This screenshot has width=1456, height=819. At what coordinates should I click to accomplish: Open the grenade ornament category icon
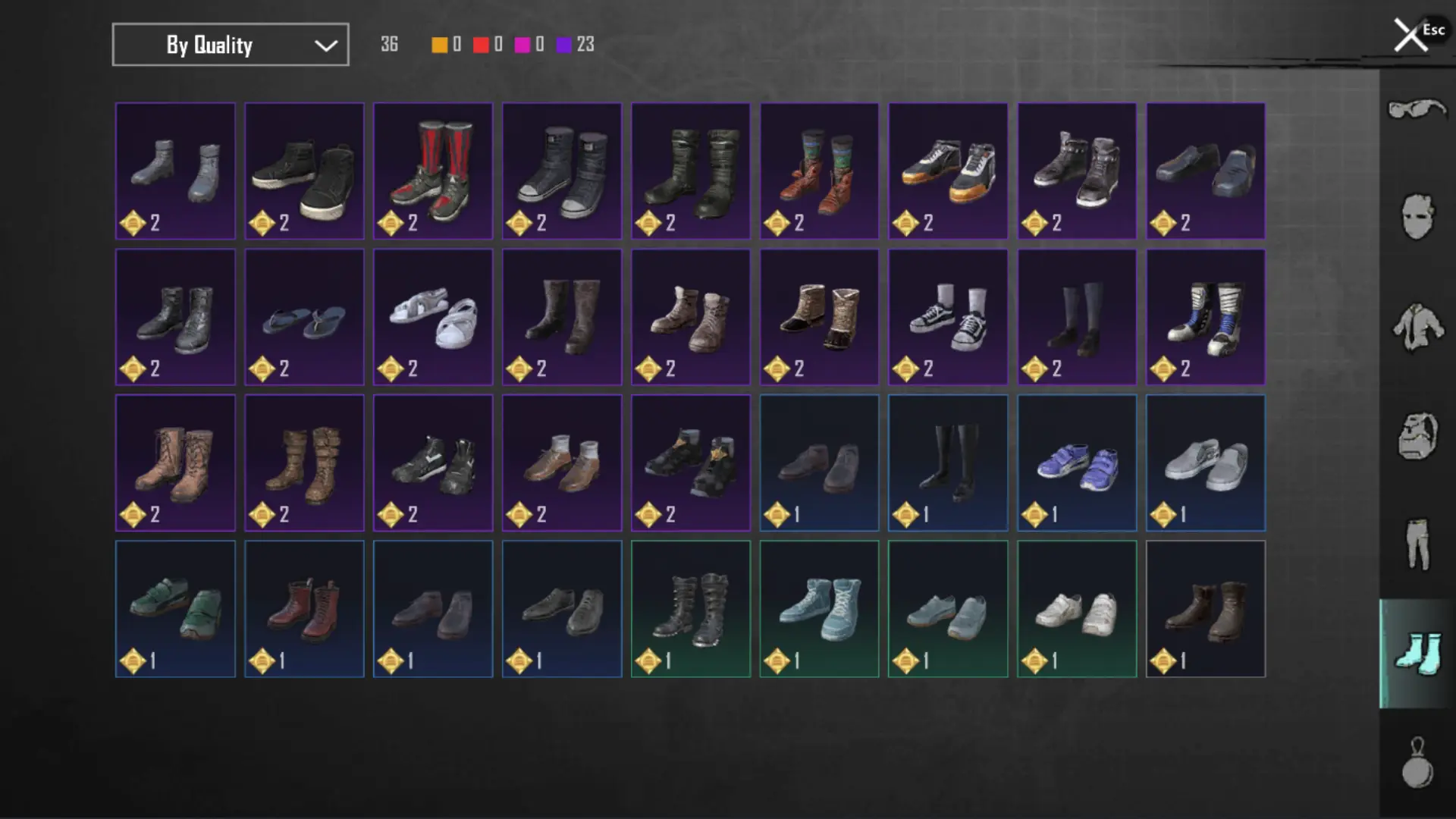tap(1417, 763)
